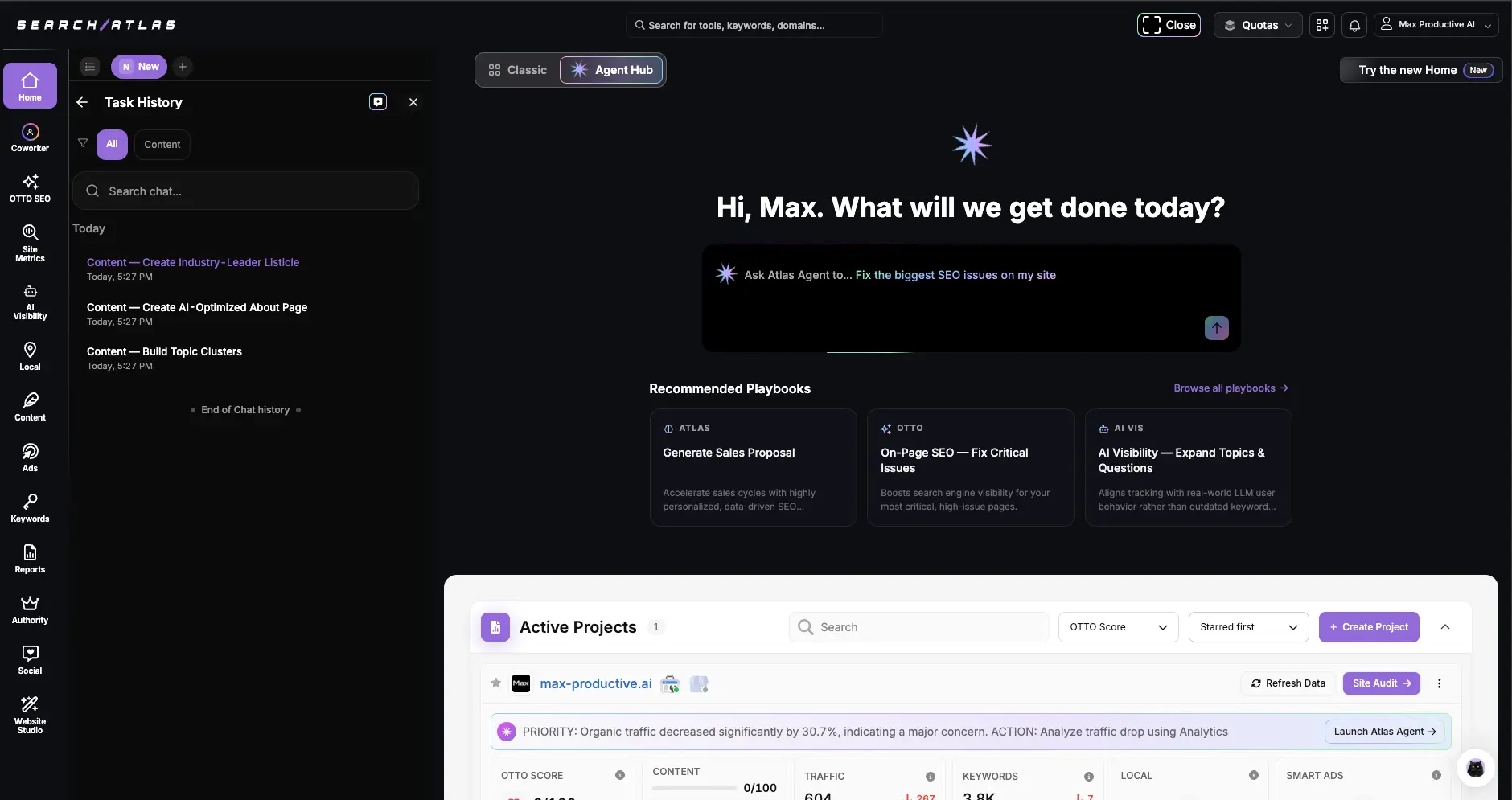The height and width of the screenshot is (800, 1512).
Task: Submit prompt with the up-arrow send button
Action: tap(1216, 328)
